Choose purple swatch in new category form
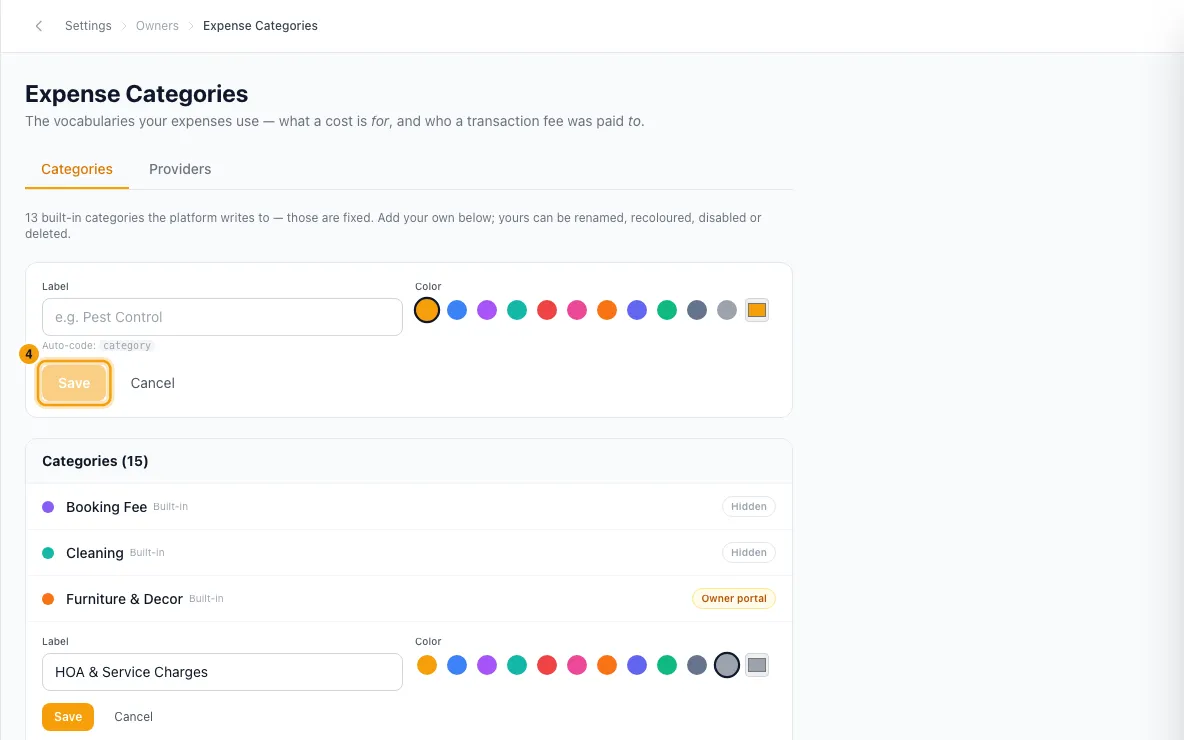Screen dimensions: 1184x740 pyautogui.click(x=487, y=310)
